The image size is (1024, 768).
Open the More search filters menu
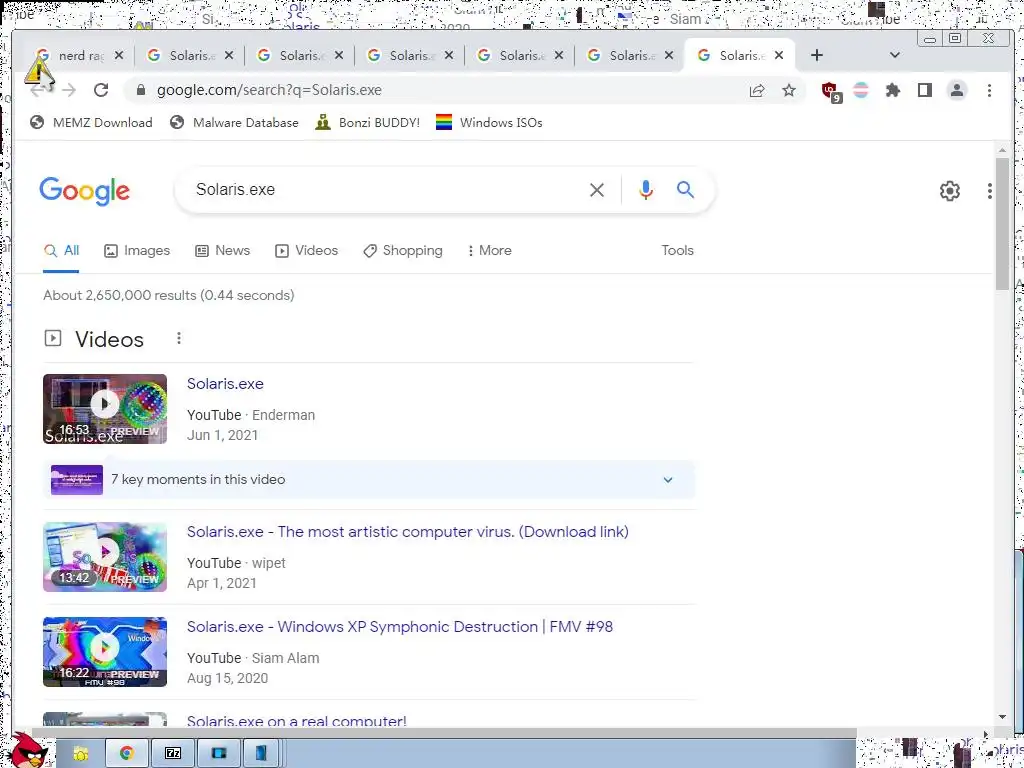point(489,250)
